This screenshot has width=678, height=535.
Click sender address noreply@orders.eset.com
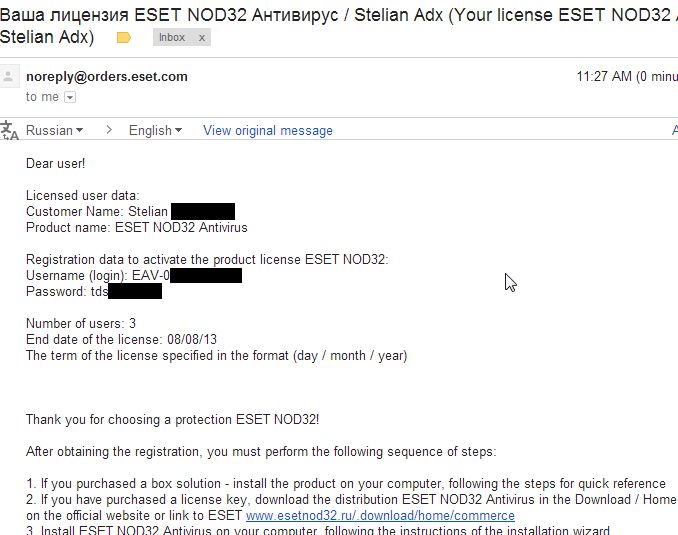106,76
